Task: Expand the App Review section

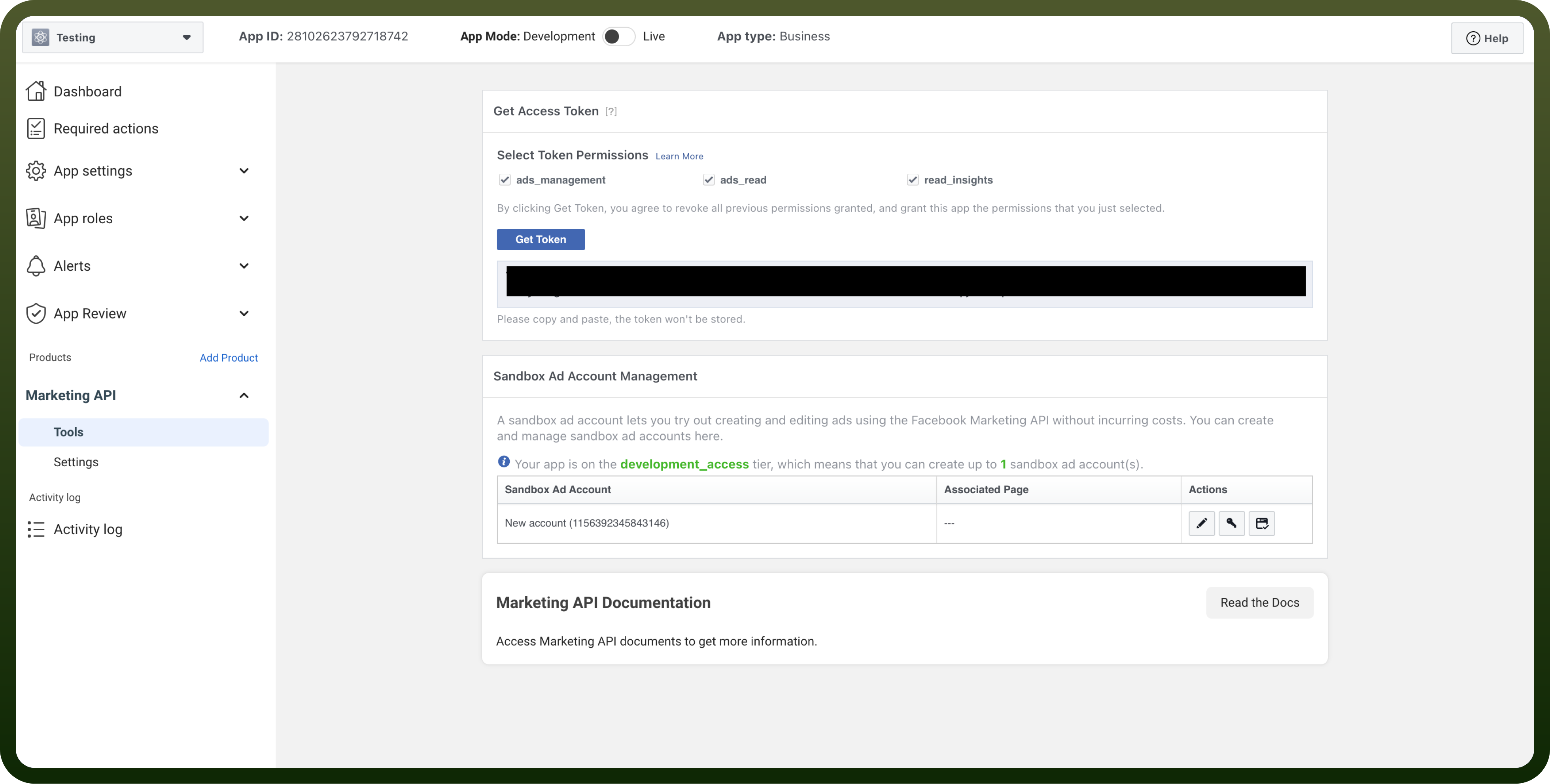Action: click(244, 313)
